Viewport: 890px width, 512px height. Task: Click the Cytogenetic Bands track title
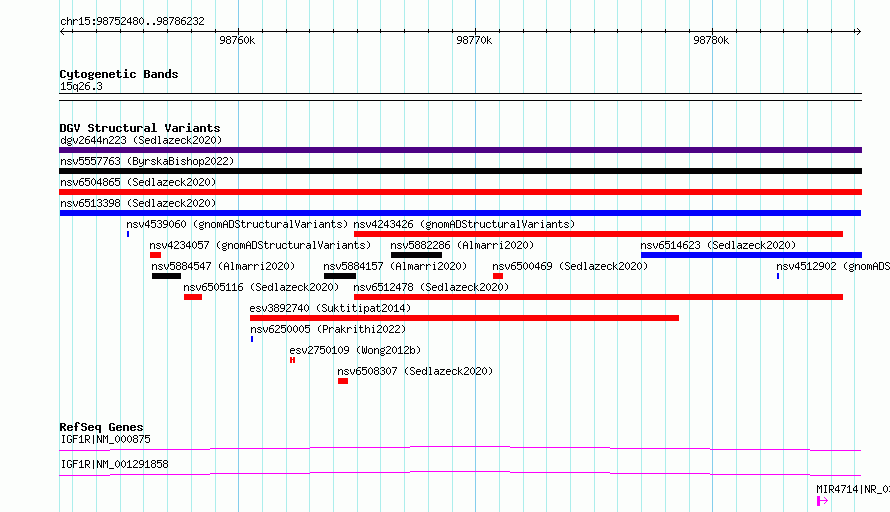(119, 74)
